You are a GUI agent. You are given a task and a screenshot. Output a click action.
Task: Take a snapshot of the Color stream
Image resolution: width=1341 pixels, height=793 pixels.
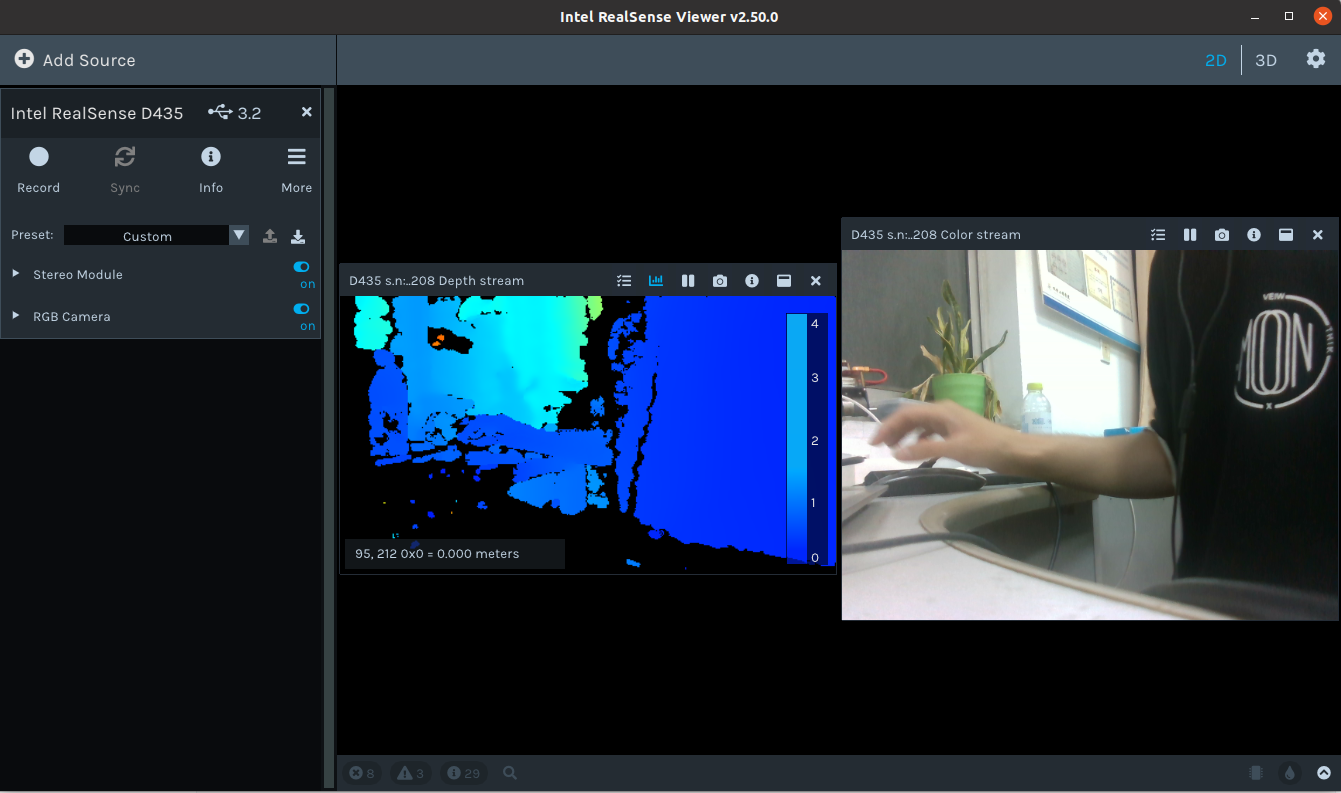click(x=1221, y=235)
